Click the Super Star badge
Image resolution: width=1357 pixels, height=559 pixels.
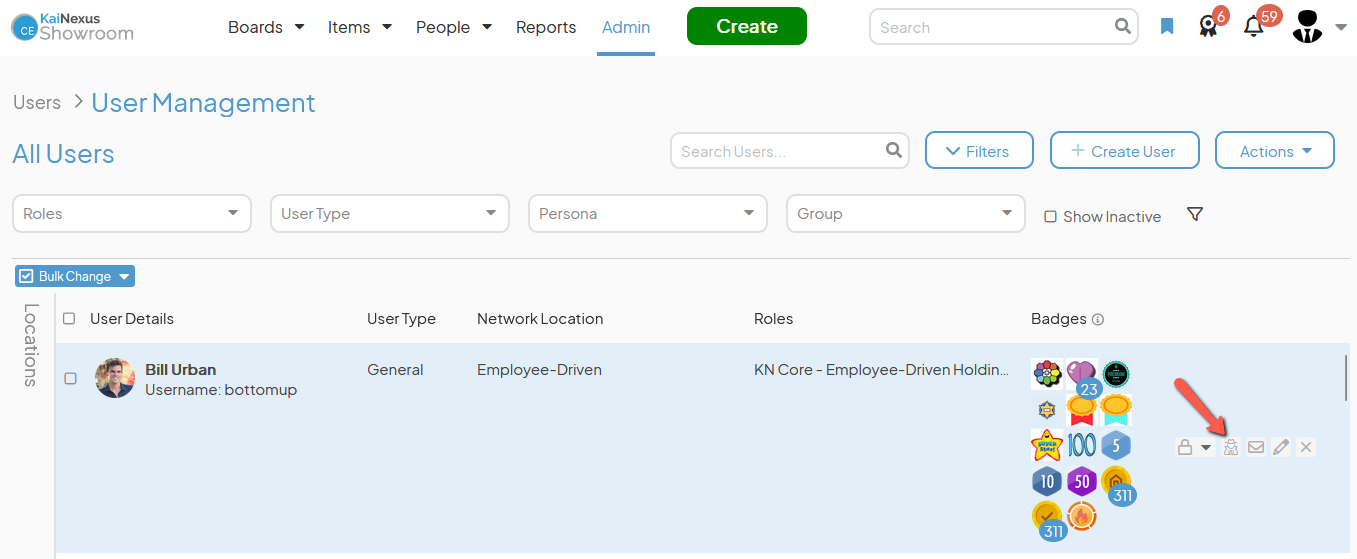pos(1046,445)
